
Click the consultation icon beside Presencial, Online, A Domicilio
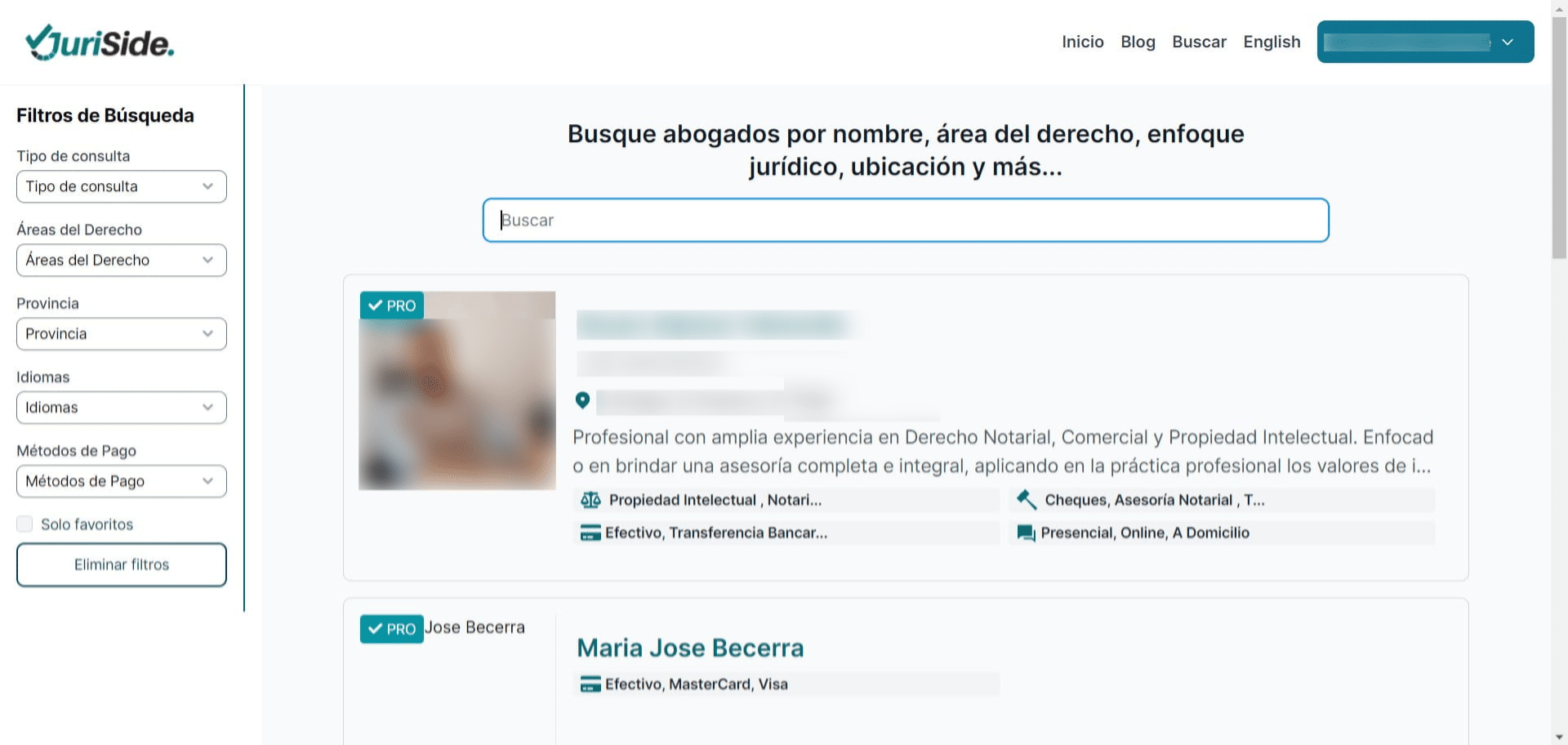click(1026, 532)
